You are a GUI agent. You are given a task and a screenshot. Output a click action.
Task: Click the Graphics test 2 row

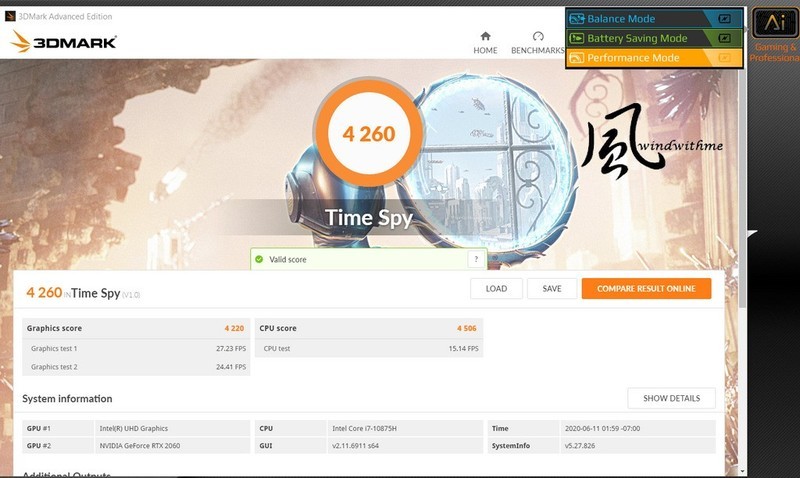click(136, 367)
